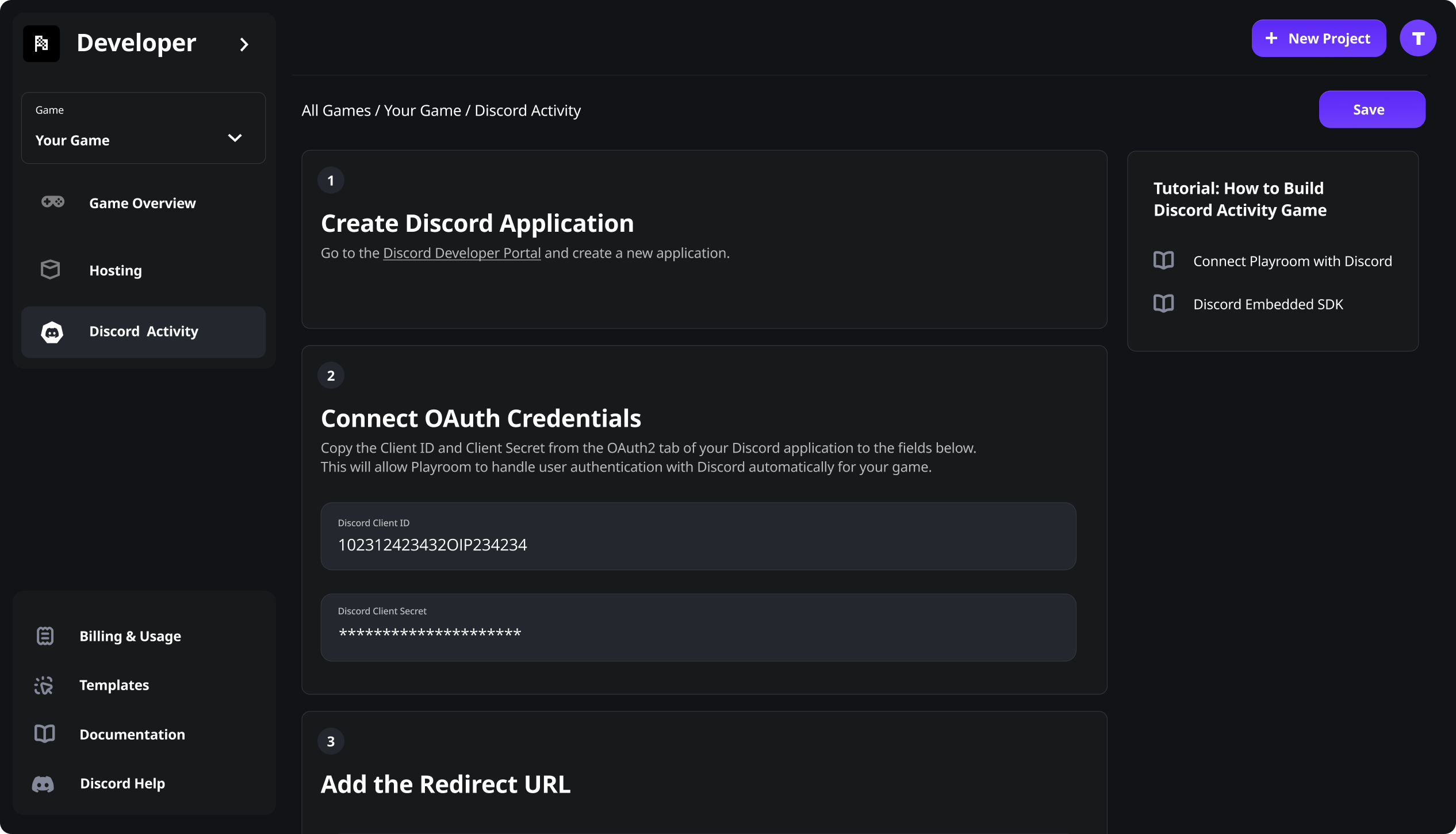The image size is (1456, 834).
Task: Open Connect Playroom with Discord tutorial
Action: click(1292, 261)
